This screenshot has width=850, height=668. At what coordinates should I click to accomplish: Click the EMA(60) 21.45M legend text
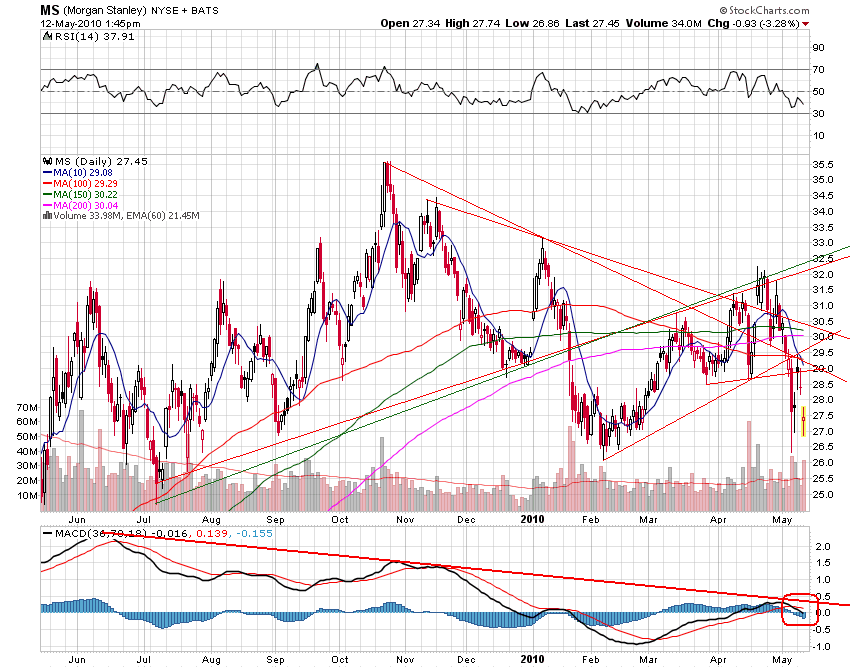[x=163, y=216]
